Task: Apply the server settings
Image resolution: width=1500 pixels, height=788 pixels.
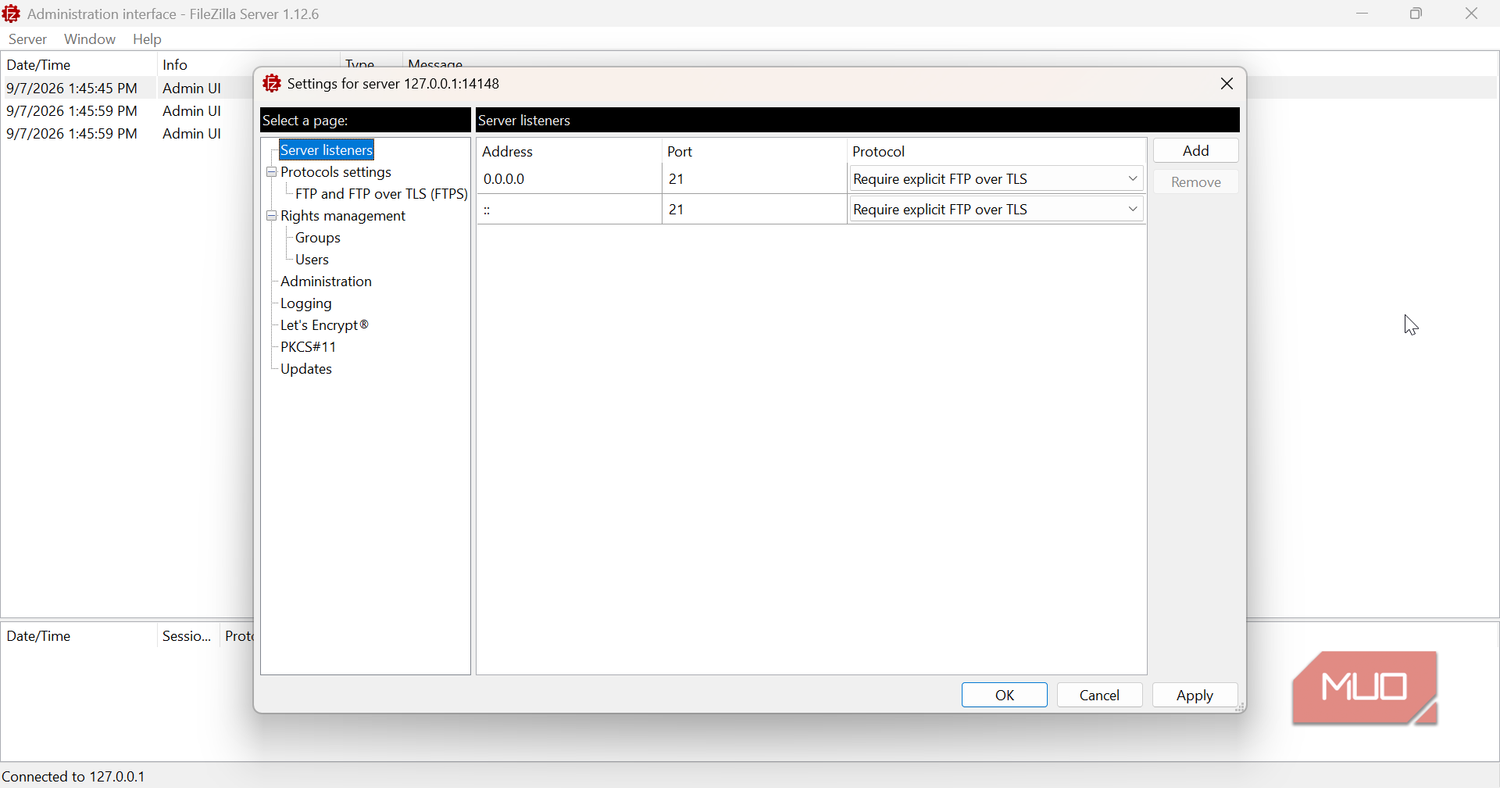Action: (x=1195, y=695)
